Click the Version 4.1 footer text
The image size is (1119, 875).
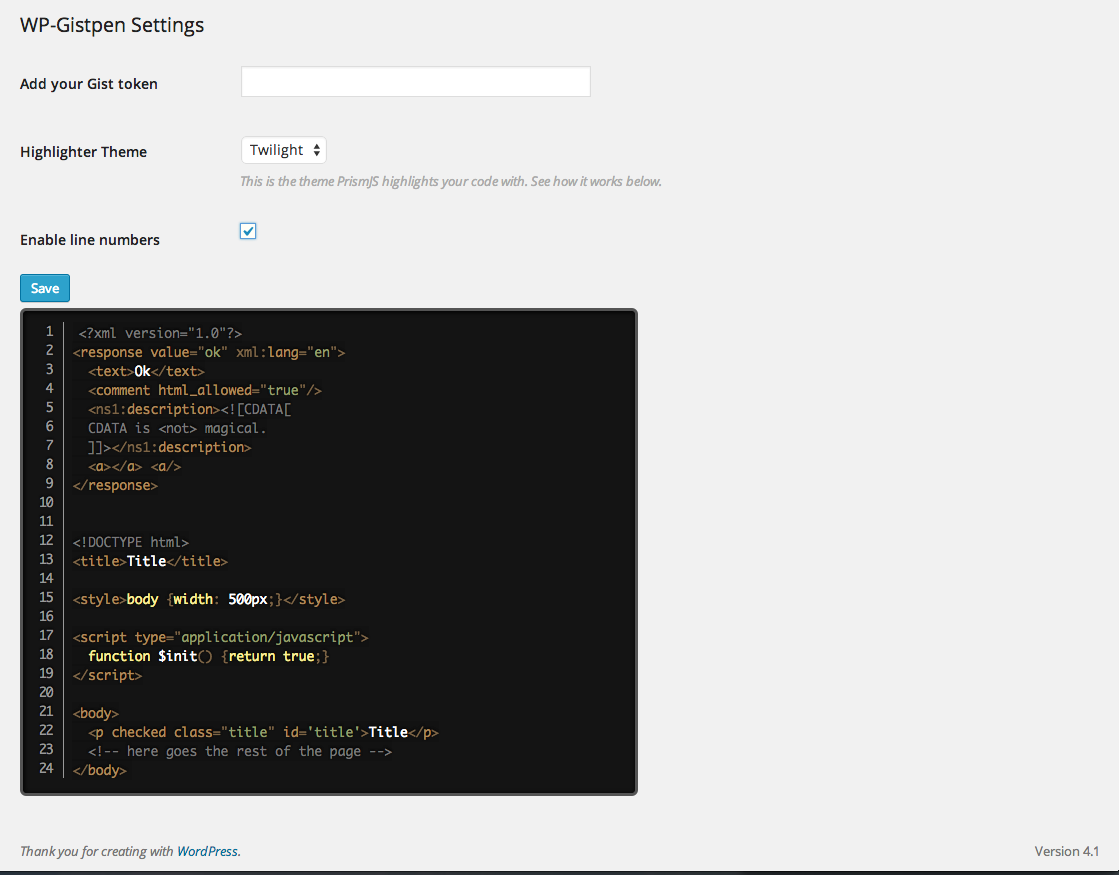click(x=1066, y=851)
